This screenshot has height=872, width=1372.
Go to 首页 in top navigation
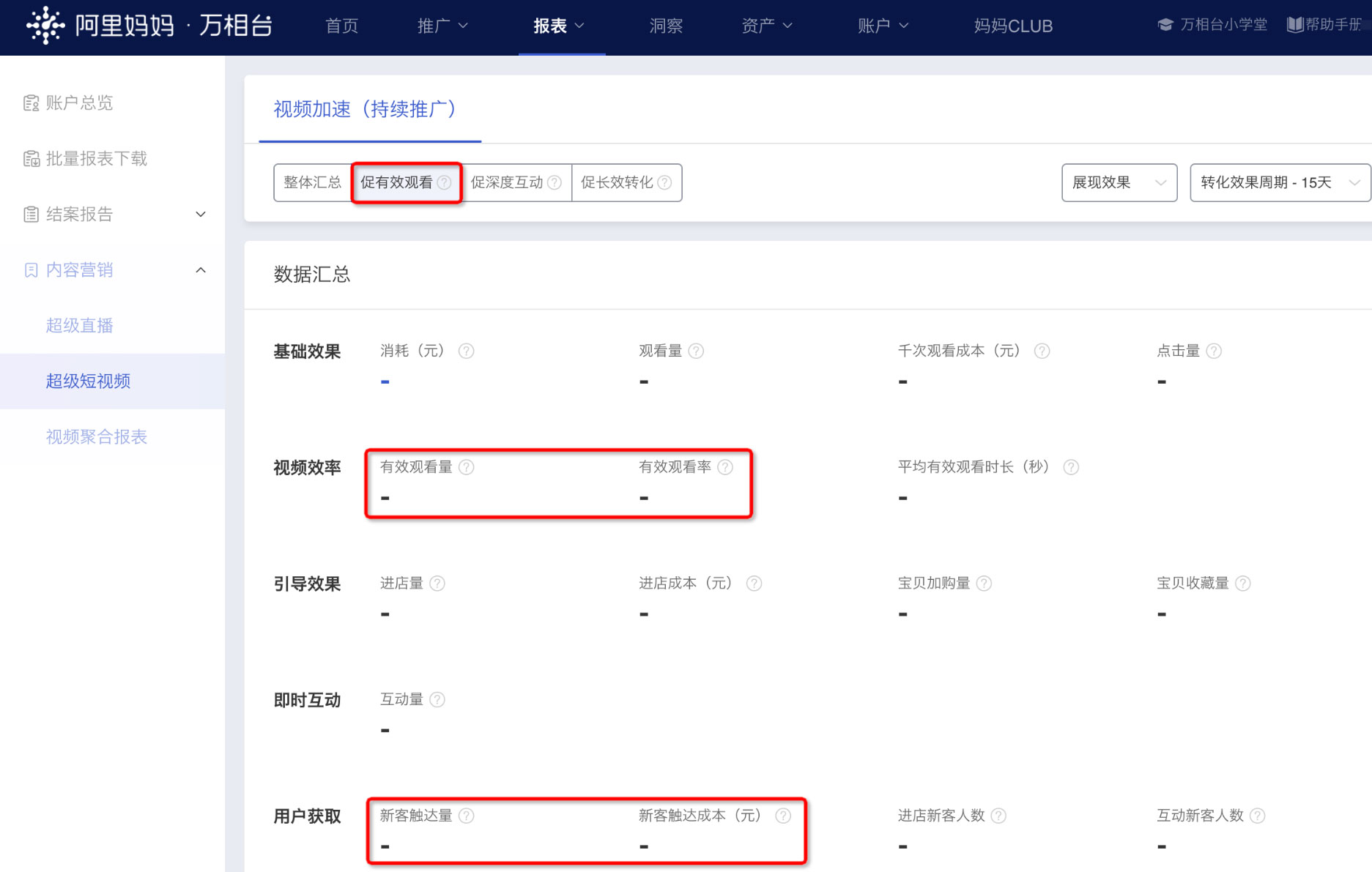342,26
